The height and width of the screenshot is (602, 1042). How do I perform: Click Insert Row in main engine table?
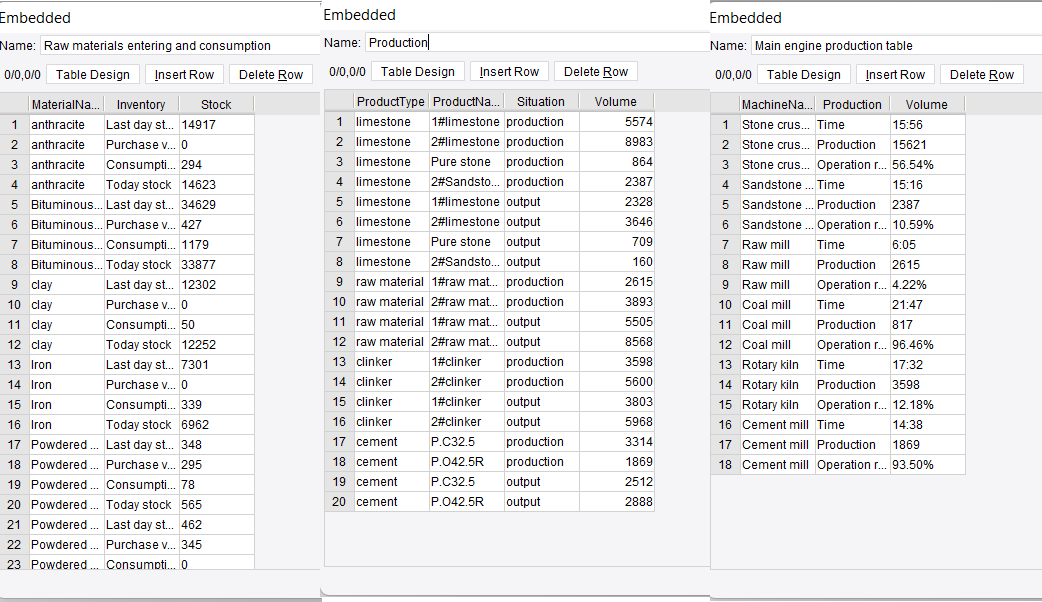[895, 73]
